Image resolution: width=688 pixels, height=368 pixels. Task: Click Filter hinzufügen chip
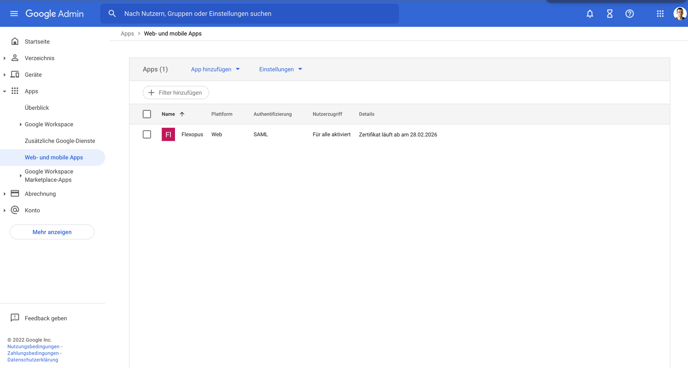pyautogui.click(x=176, y=93)
